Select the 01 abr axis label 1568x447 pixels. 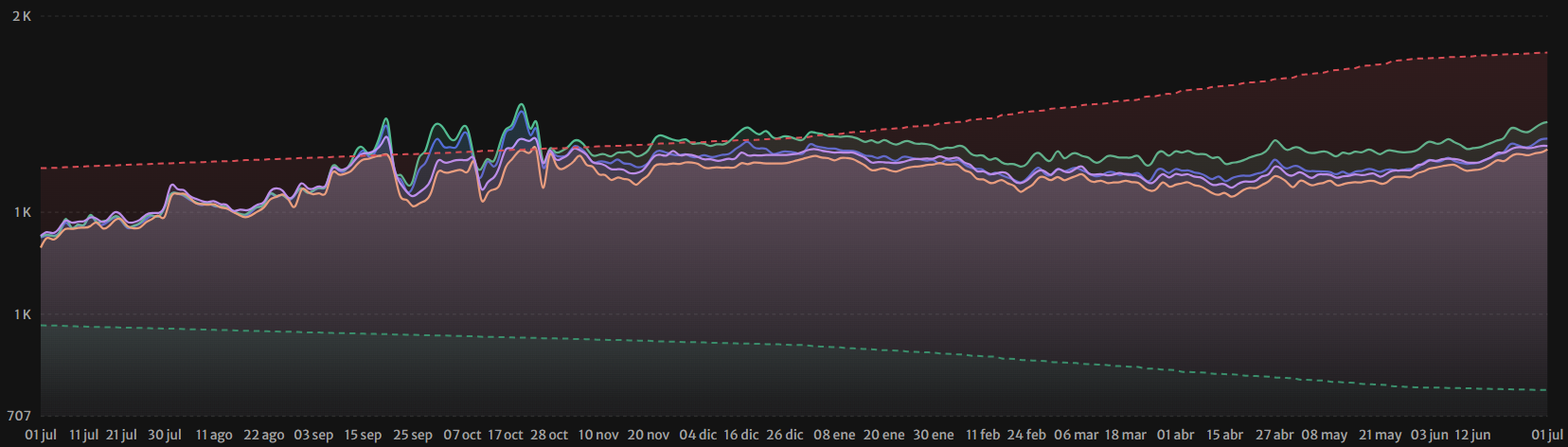click(1175, 435)
